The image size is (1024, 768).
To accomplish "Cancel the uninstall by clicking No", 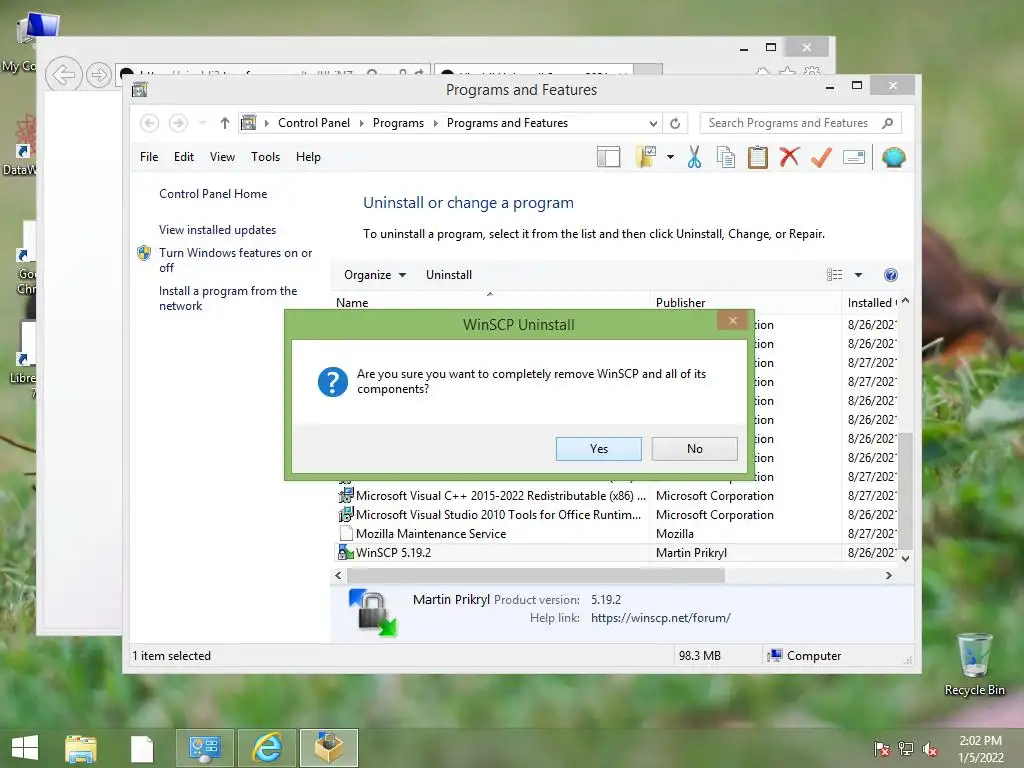I will [694, 449].
